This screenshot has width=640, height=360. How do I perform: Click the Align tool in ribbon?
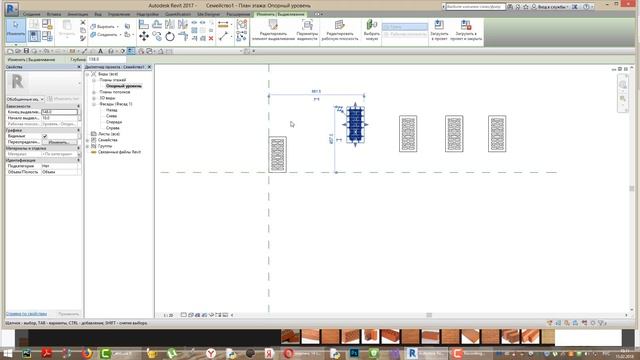coord(144,24)
